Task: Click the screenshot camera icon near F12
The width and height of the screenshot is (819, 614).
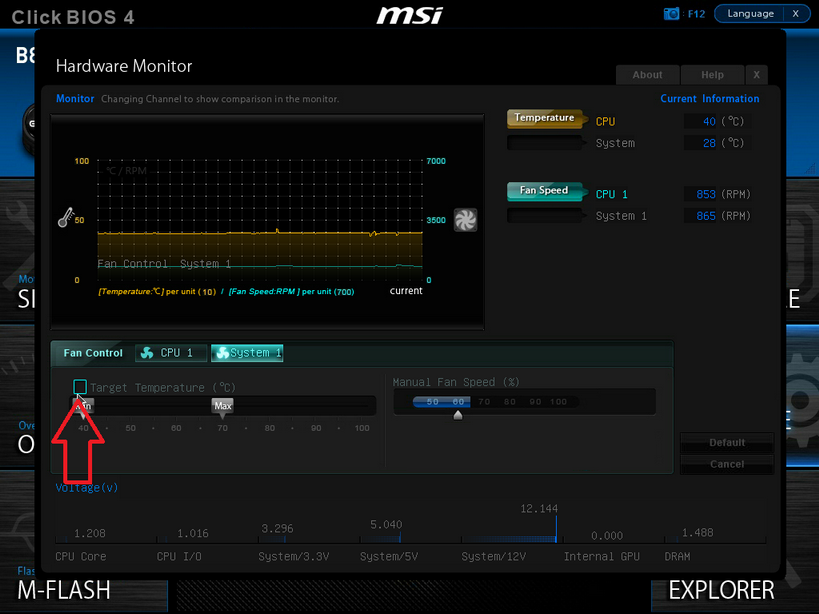Action: click(x=671, y=14)
